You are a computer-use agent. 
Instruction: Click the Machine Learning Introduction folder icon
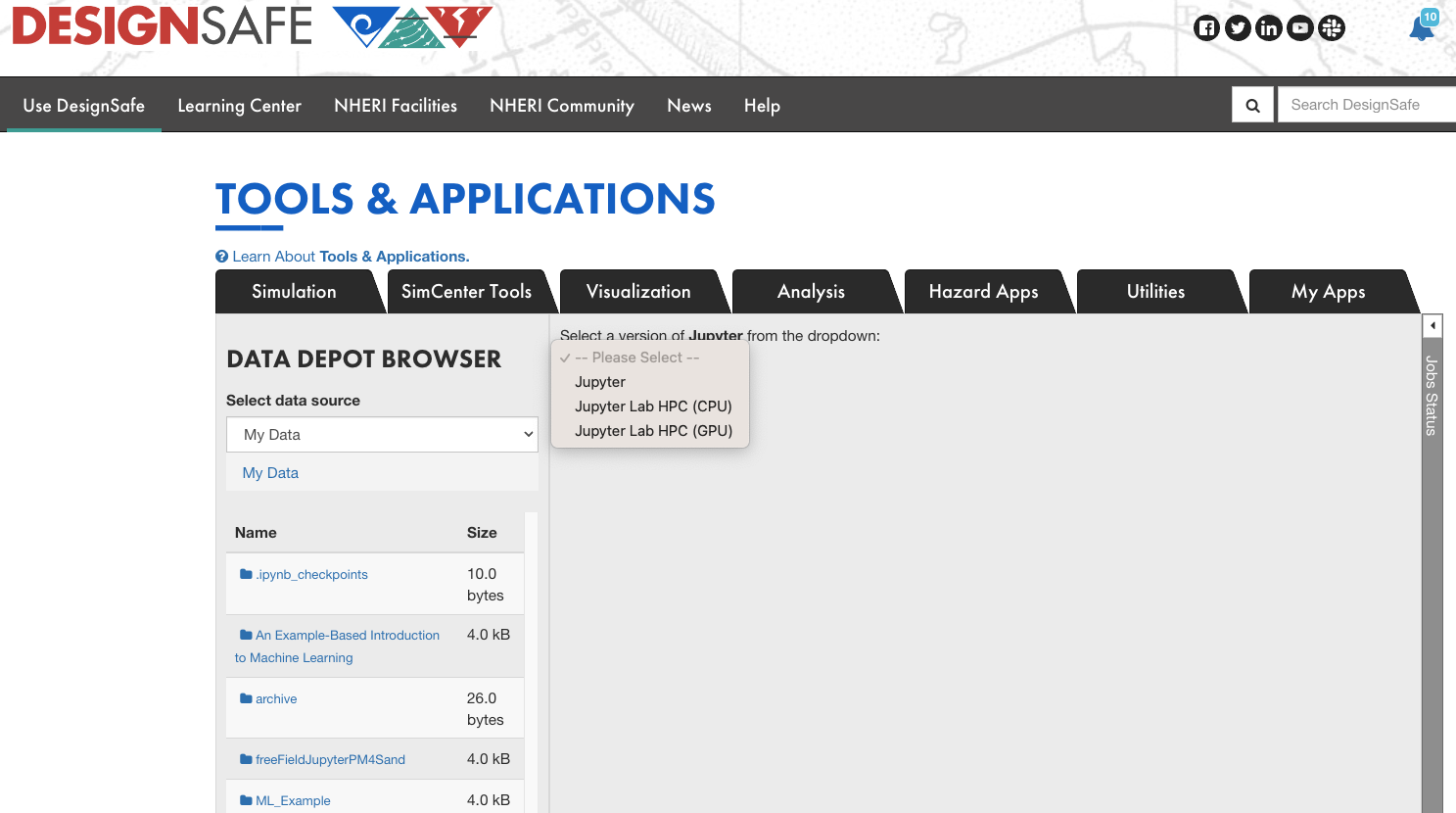[x=246, y=635]
